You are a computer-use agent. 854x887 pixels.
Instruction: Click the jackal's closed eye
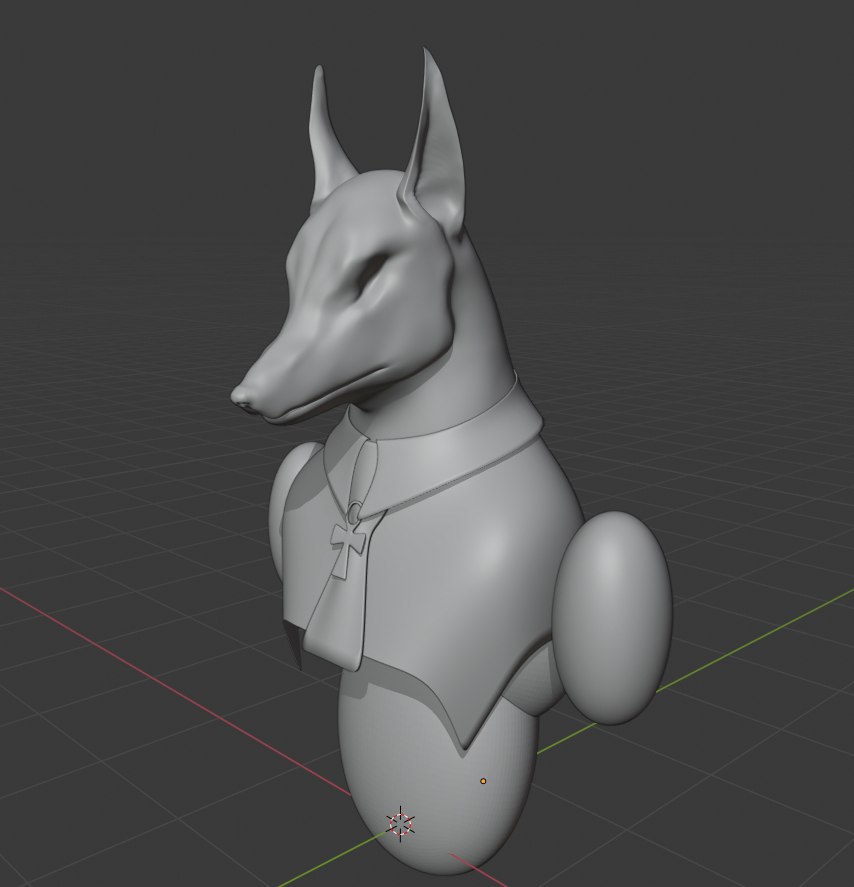click(x=374, y=275)
